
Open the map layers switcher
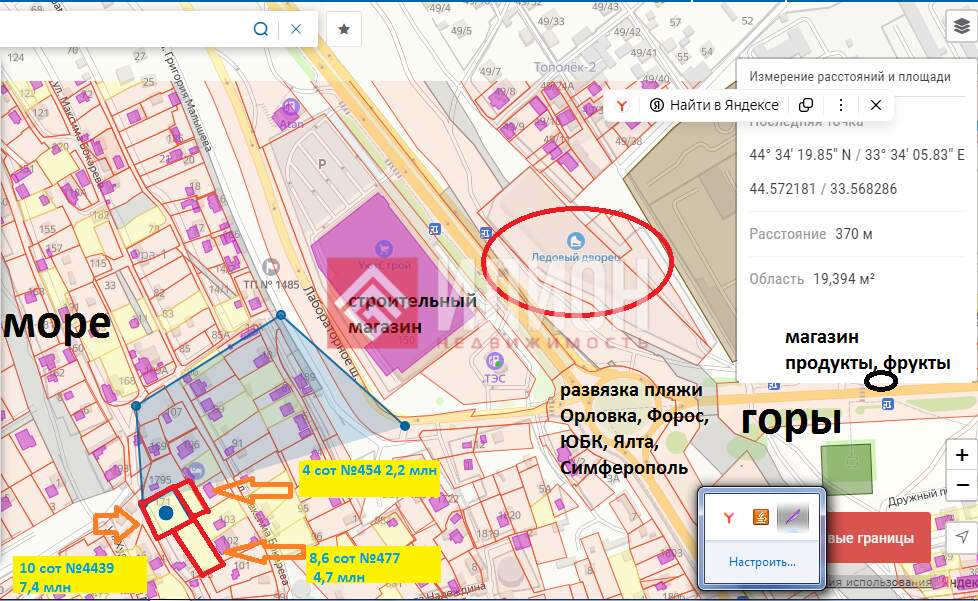pyautogui.click(x=961, y=27)
